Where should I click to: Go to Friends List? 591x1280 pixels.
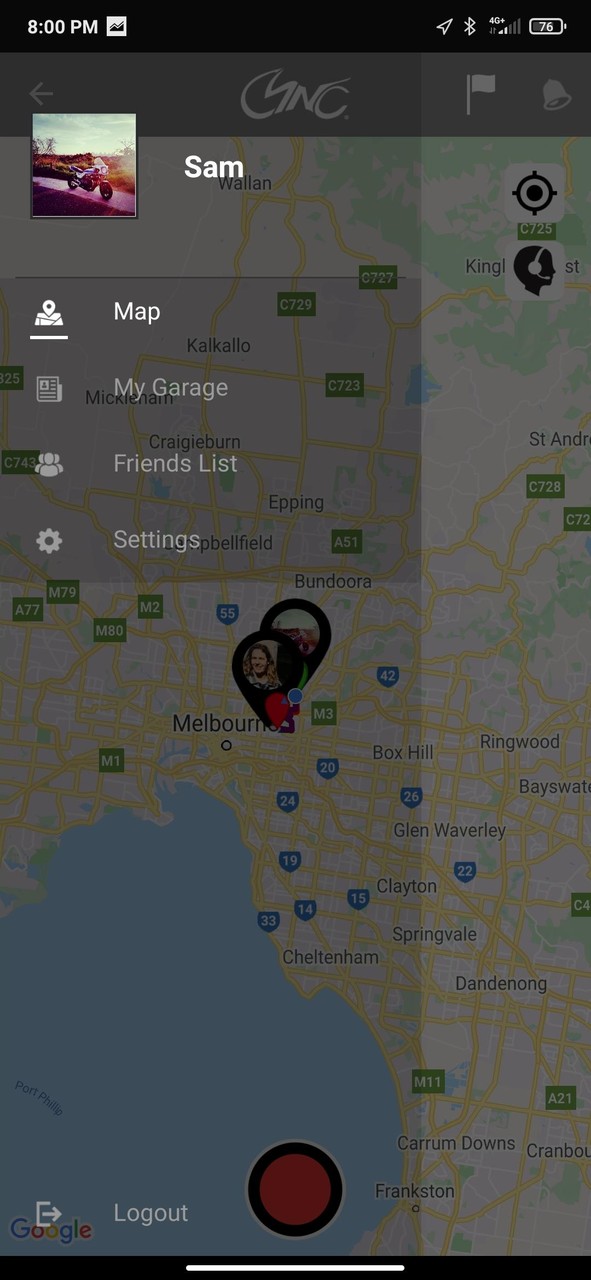[x=175, y=464]
